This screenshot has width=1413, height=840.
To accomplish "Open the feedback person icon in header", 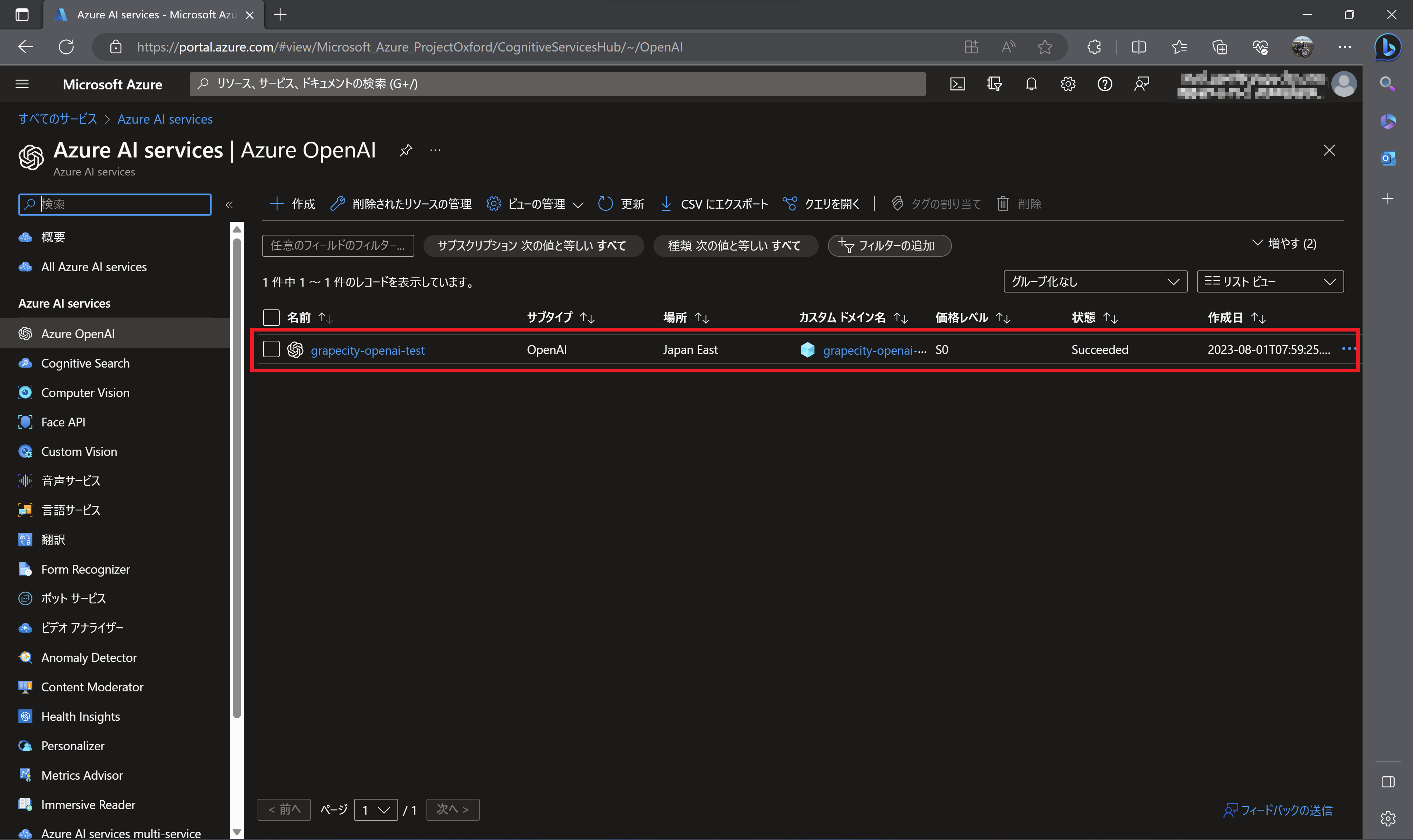I will [1142, 84].
